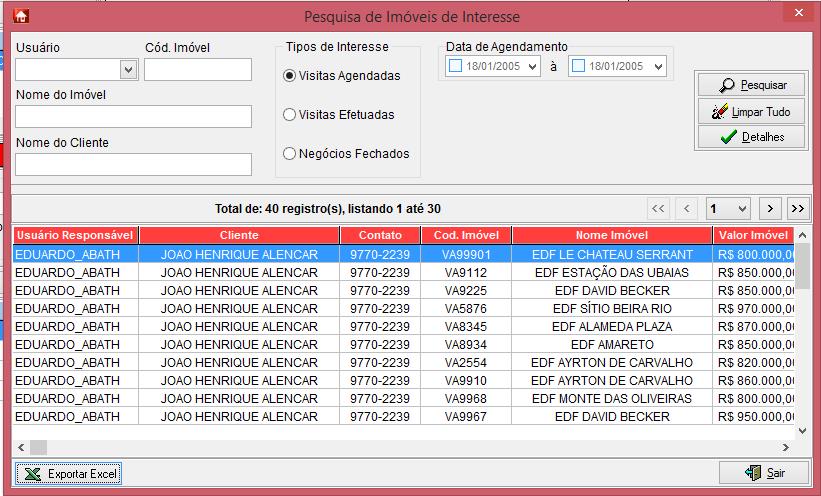The width and height of the screenshot is (821, 496).
Task: Click Limpar Tudo to clear filters
Action: click(x=750, y=112)
